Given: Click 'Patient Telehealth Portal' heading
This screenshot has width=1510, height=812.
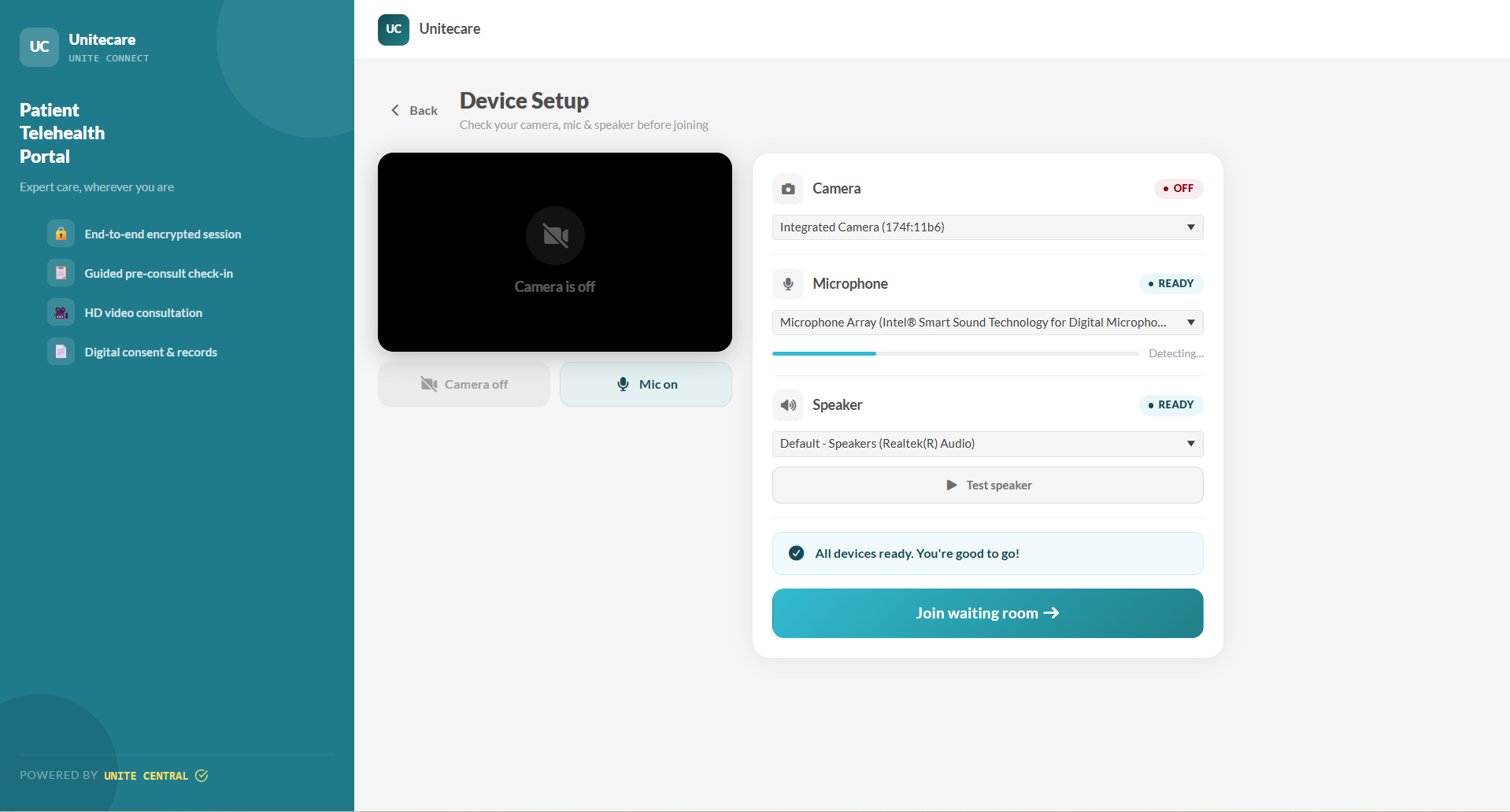Looking at the screenshot, I should (x=62, y=133).
